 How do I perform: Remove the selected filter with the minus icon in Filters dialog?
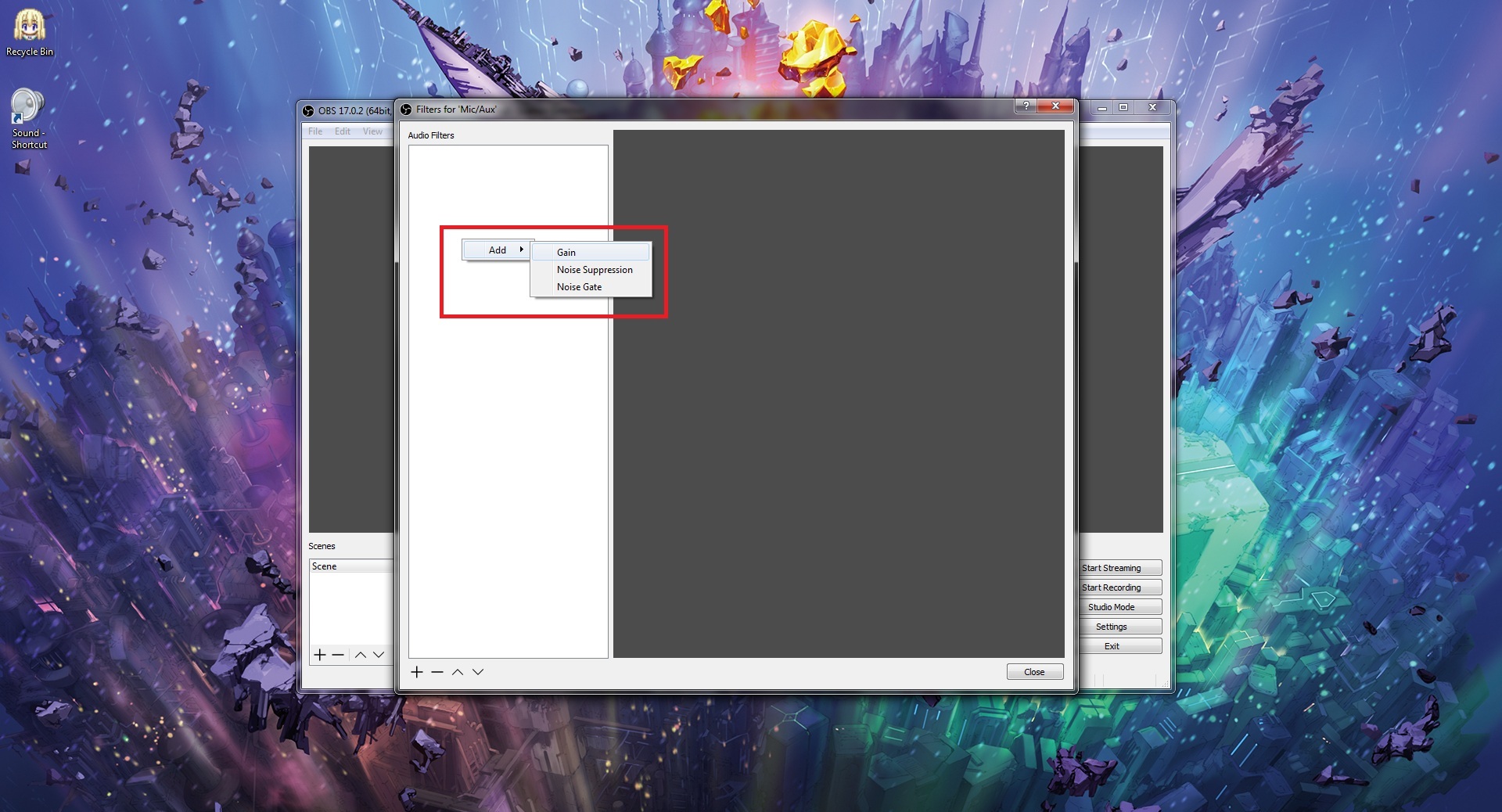437,672
